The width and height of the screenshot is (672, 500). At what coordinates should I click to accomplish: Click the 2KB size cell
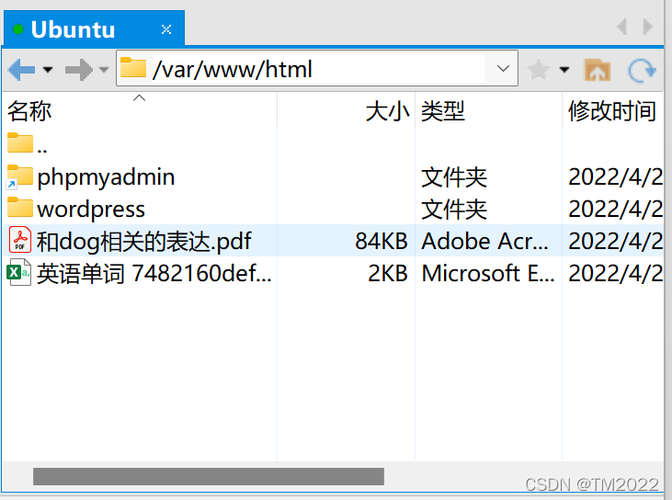(x=388, y=273)
